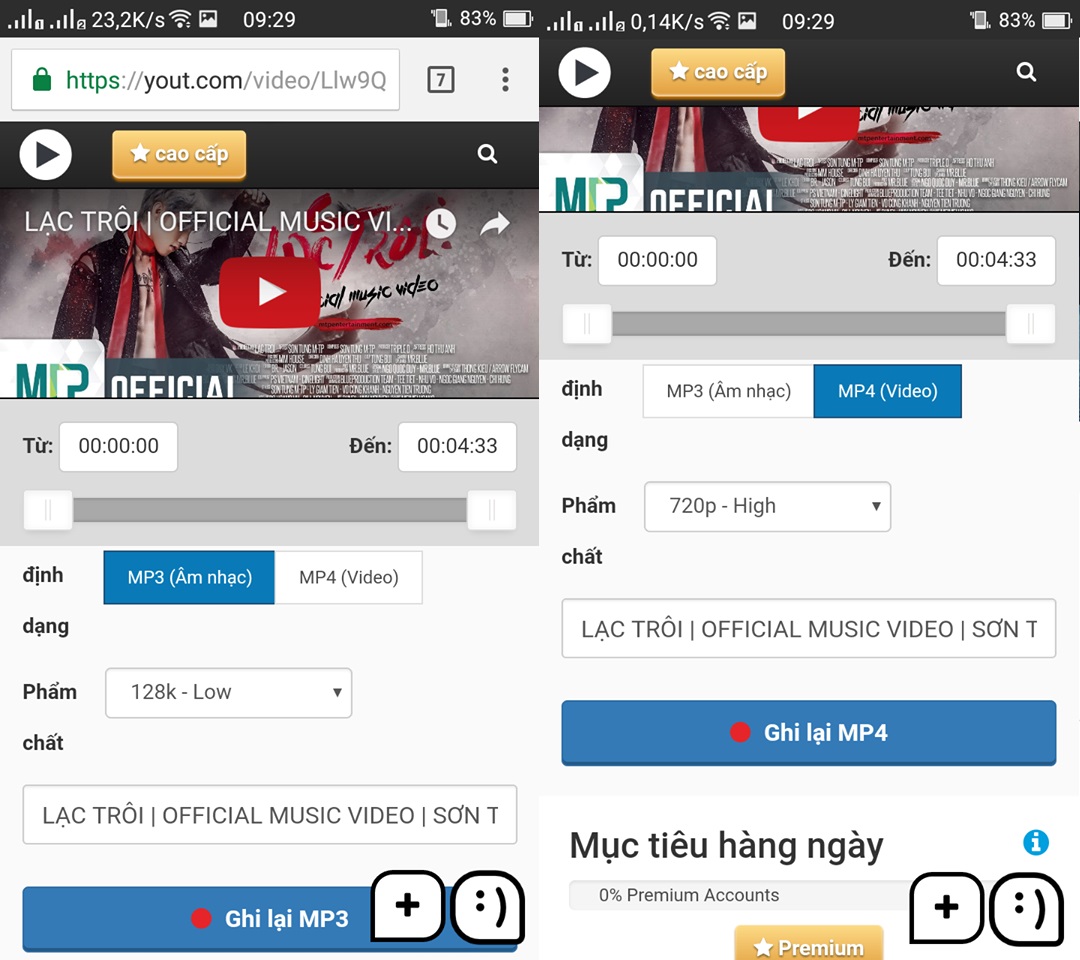Tap the battery icon in right status bar
1080x960 pixels.
(x=1057, y=20)
